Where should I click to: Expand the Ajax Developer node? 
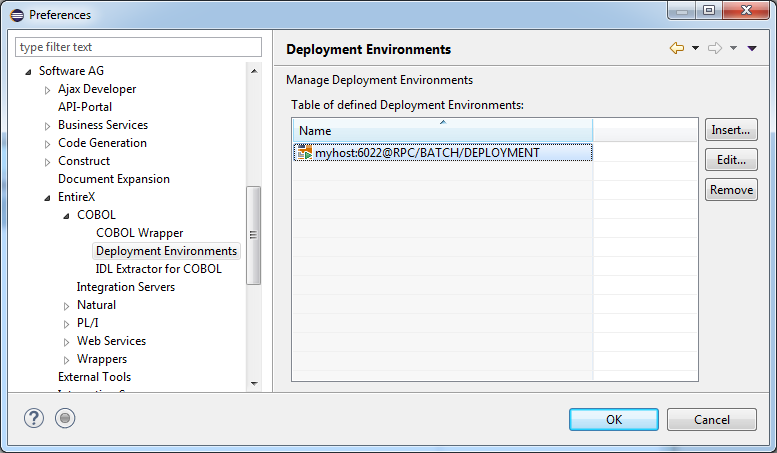pyautogui.click(x=47, y=90)
